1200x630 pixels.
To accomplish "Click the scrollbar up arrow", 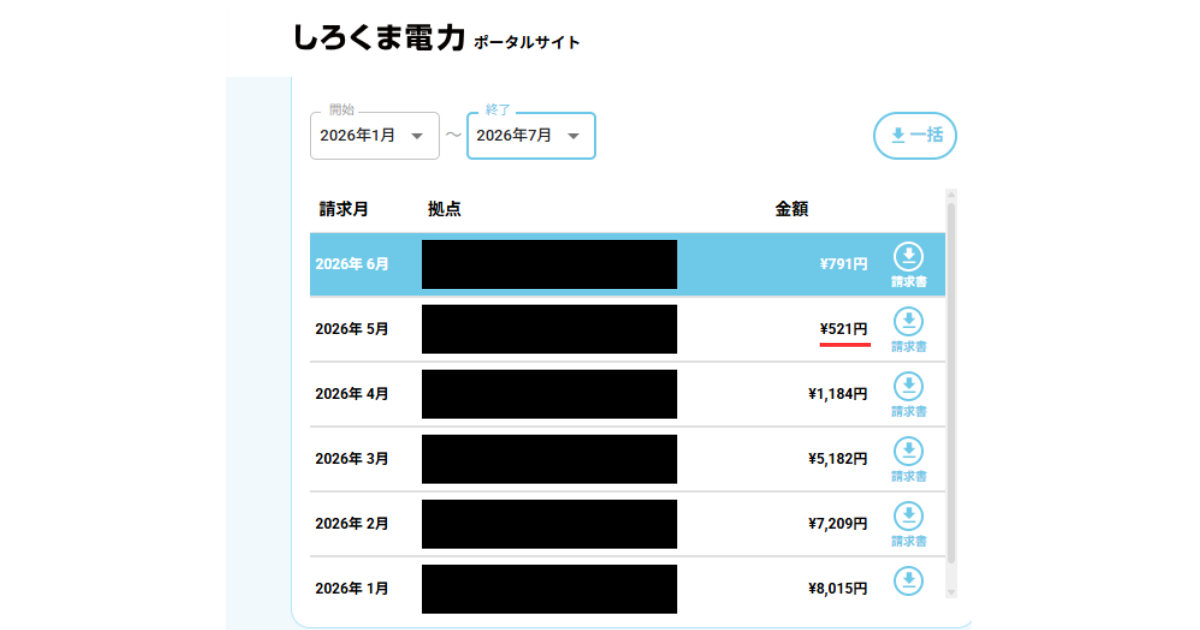I will (951, 195).
